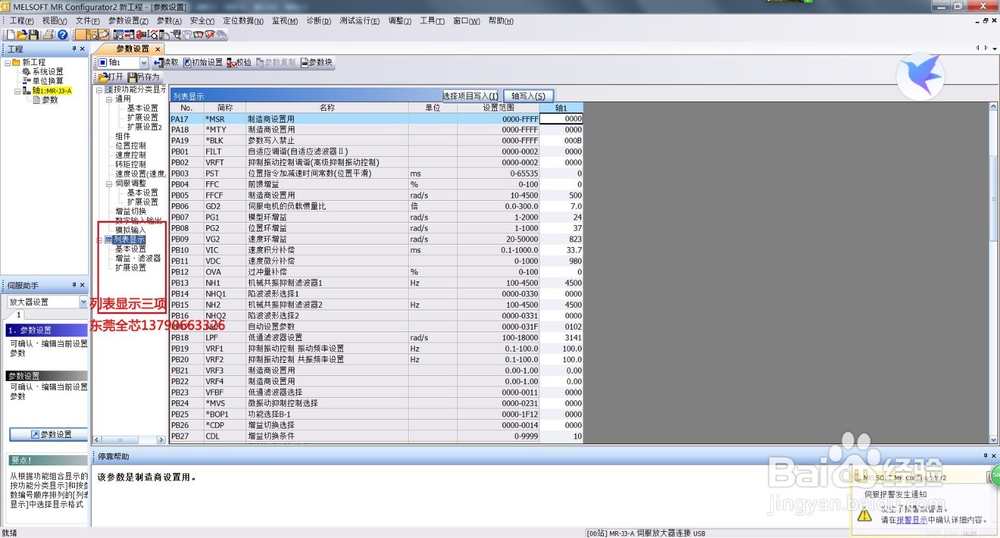Collapse the 轴1:MR-J3-A tree node

(x=17, y=91)
